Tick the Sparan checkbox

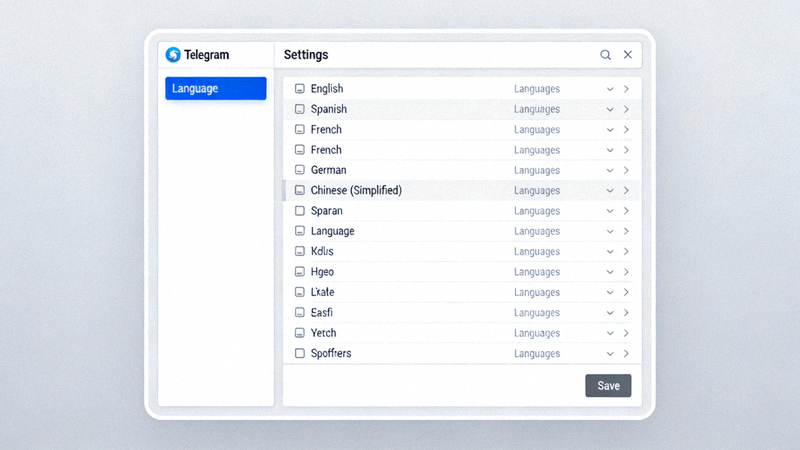click(300, 211)
